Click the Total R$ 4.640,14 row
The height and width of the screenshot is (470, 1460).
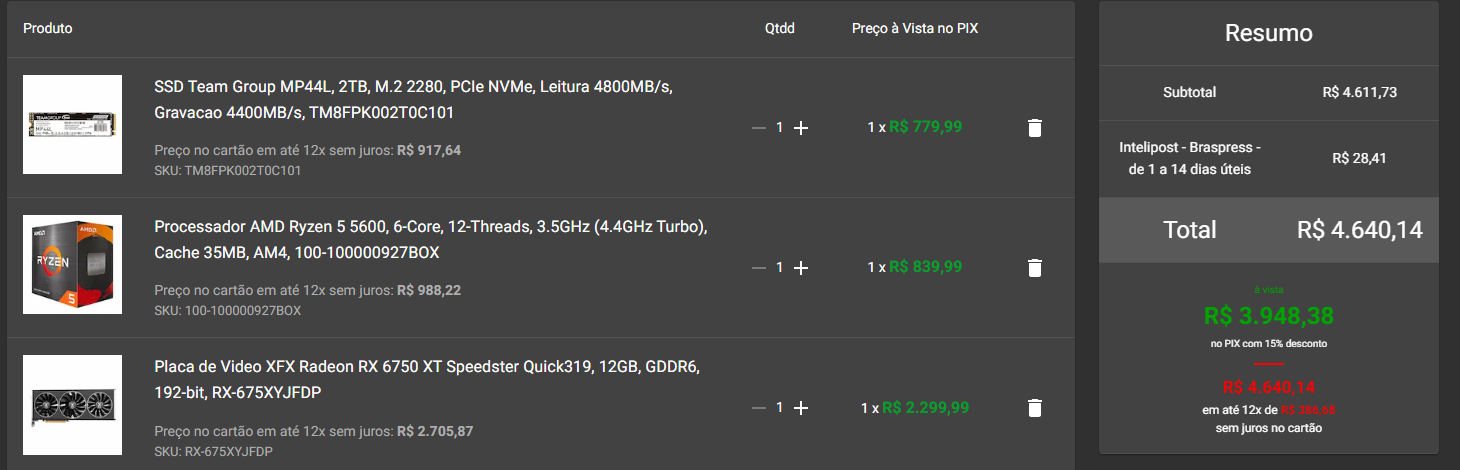[1269, 230]
